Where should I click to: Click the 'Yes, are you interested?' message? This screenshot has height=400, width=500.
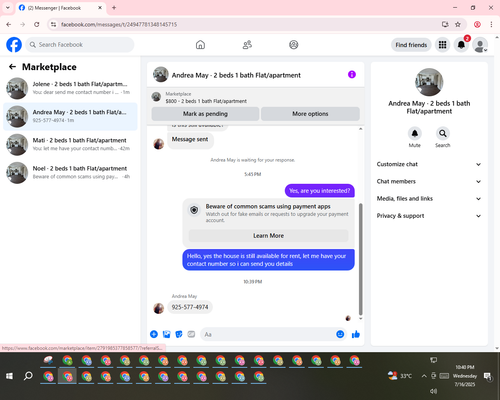click(x=319, y=191)
